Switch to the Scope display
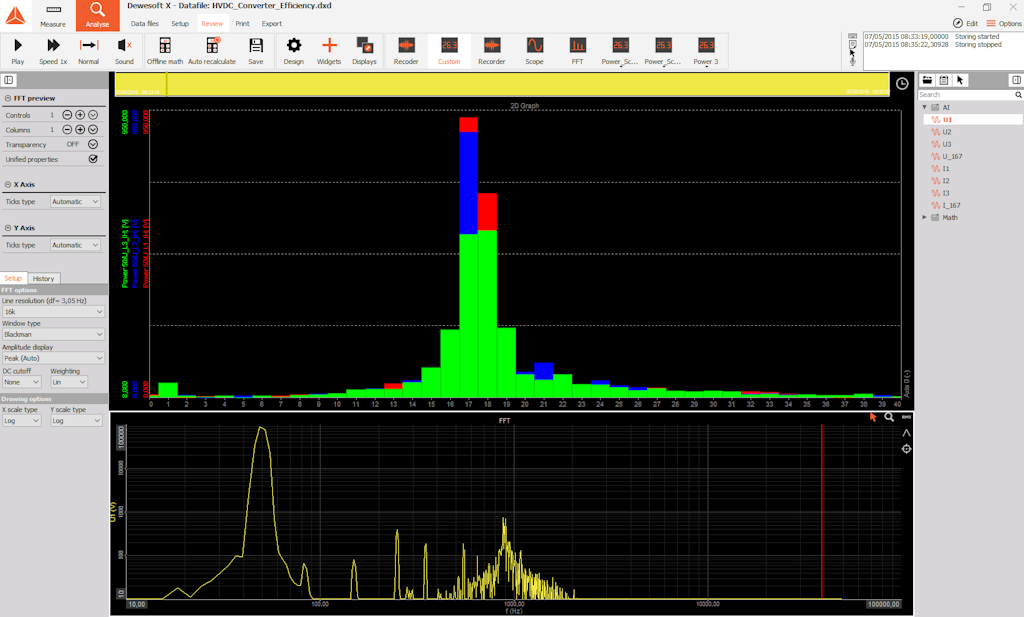 pyautogui.click(x=535, y=51)
